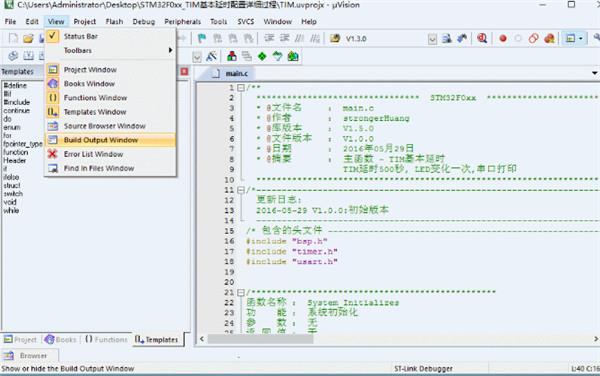Expand the Toolbars submenu arrow
This screenshot has width=600, height=376.
170,50
